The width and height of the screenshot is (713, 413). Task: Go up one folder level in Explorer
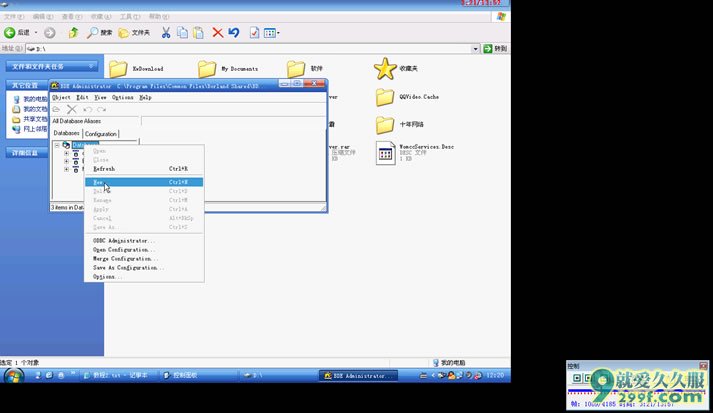pos(73,32)
